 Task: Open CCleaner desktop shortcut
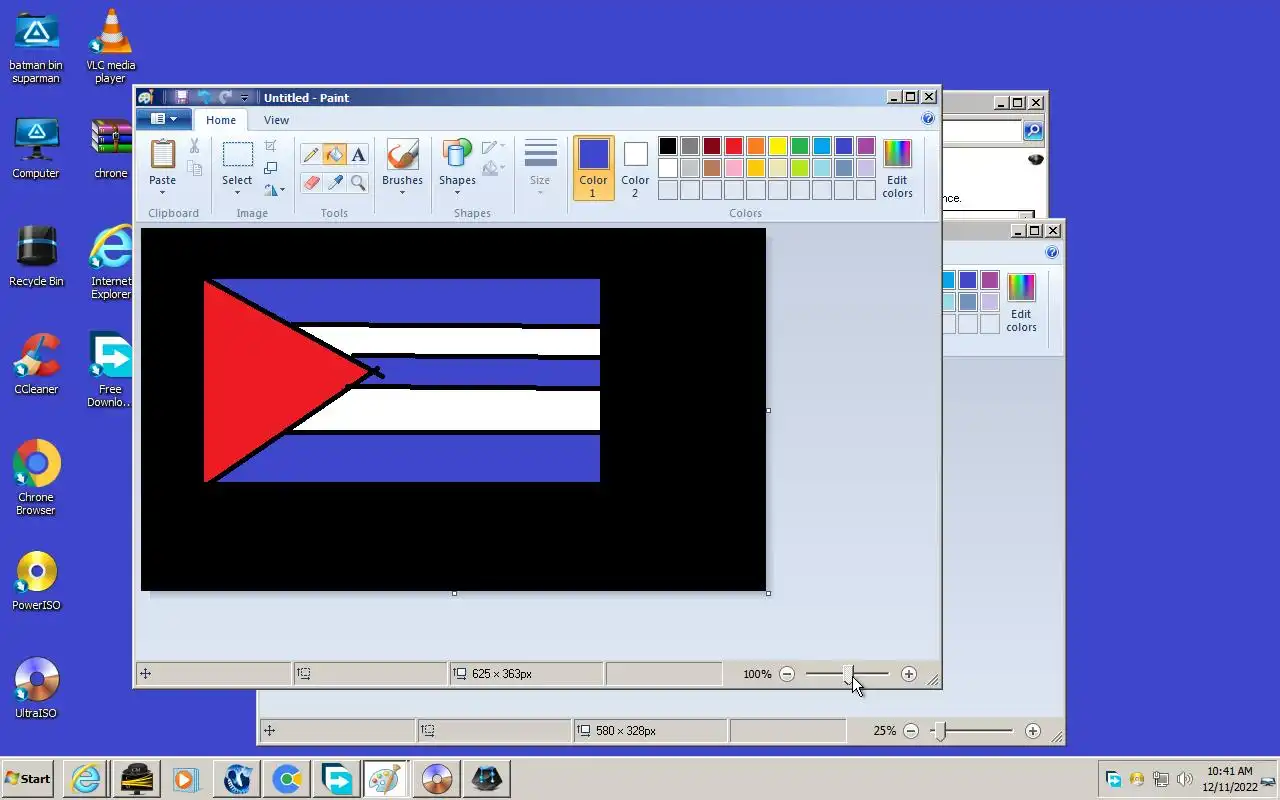36,364
